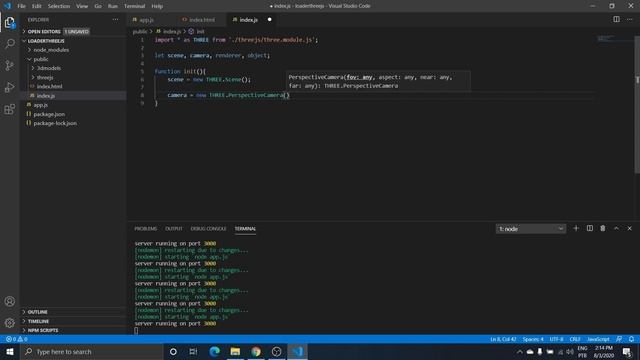Switch to the index.html editor tab
Screen dimensions: 640x360
tap(202, 20)
